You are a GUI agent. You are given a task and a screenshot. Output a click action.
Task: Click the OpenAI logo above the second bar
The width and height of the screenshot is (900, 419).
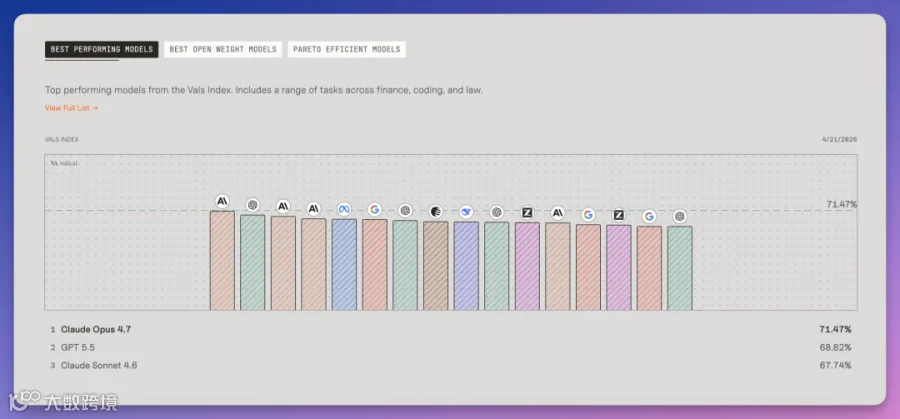(253, 205)
